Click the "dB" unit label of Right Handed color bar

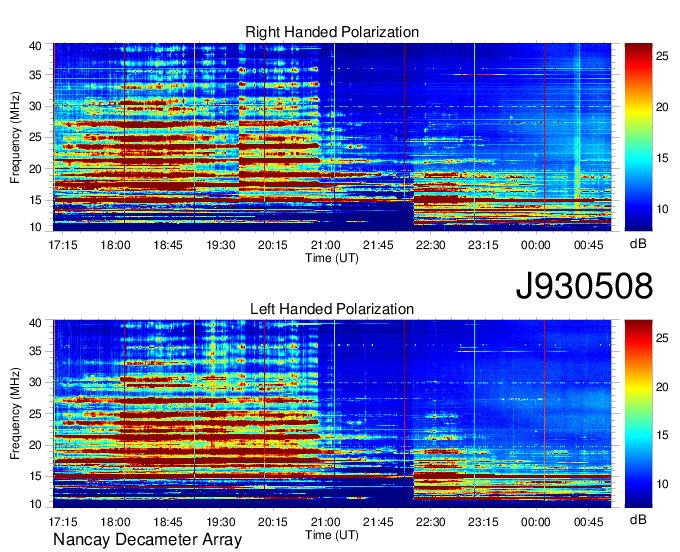pyautogui.click(x=638, y=244)
